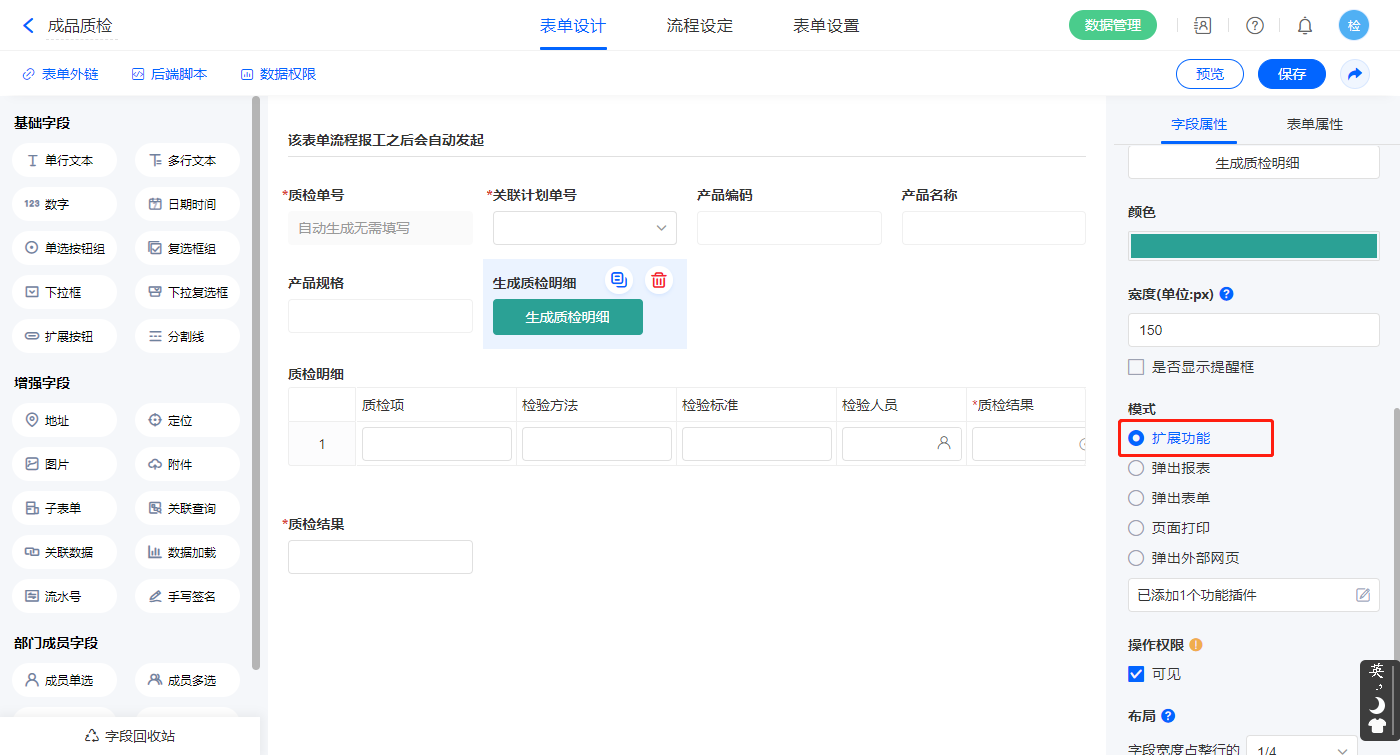
Task: Delete the 生成质检明细 field with trash icon
Action: pos(659,280)
